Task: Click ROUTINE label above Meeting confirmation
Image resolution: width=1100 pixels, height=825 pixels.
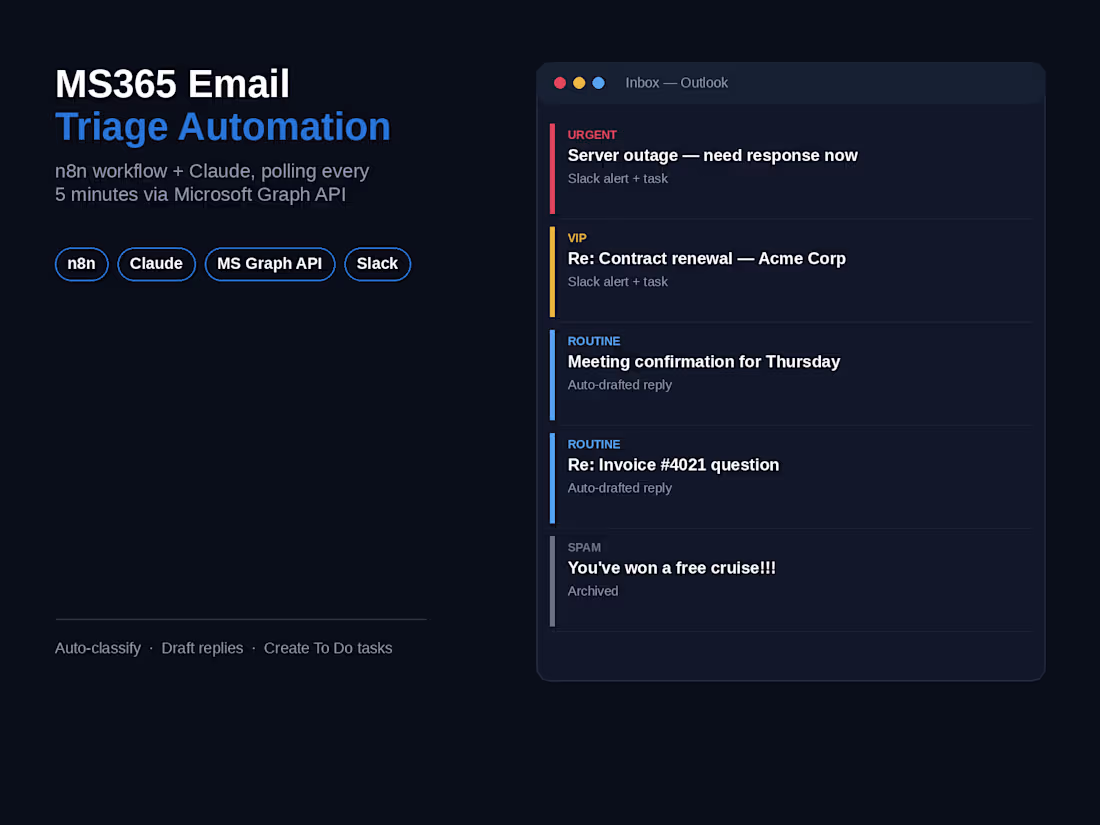Action: pos(593,341)
